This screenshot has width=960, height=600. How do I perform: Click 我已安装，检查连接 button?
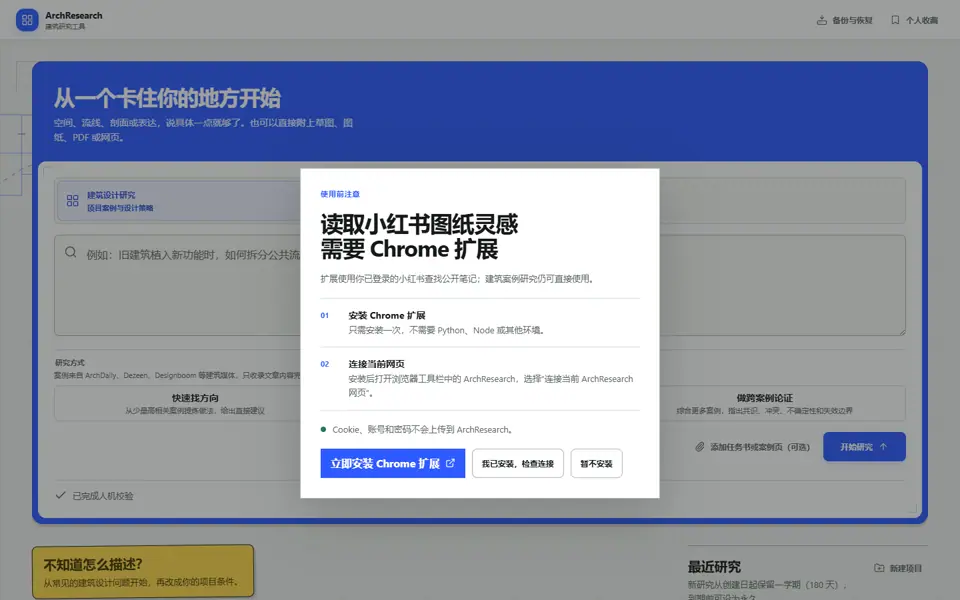(517, 463)
